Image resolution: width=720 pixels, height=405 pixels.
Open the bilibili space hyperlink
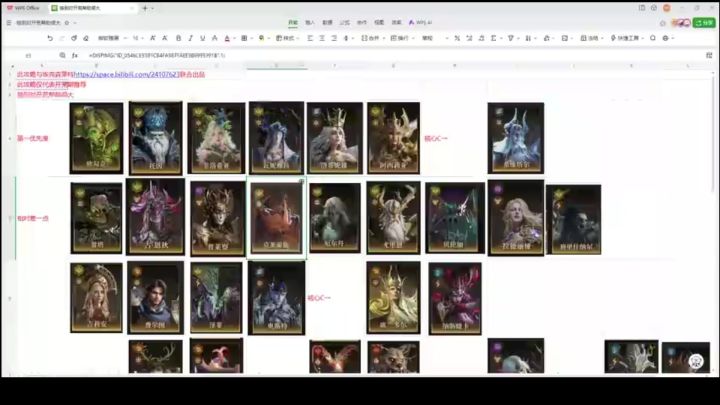[x=126, y=74]
